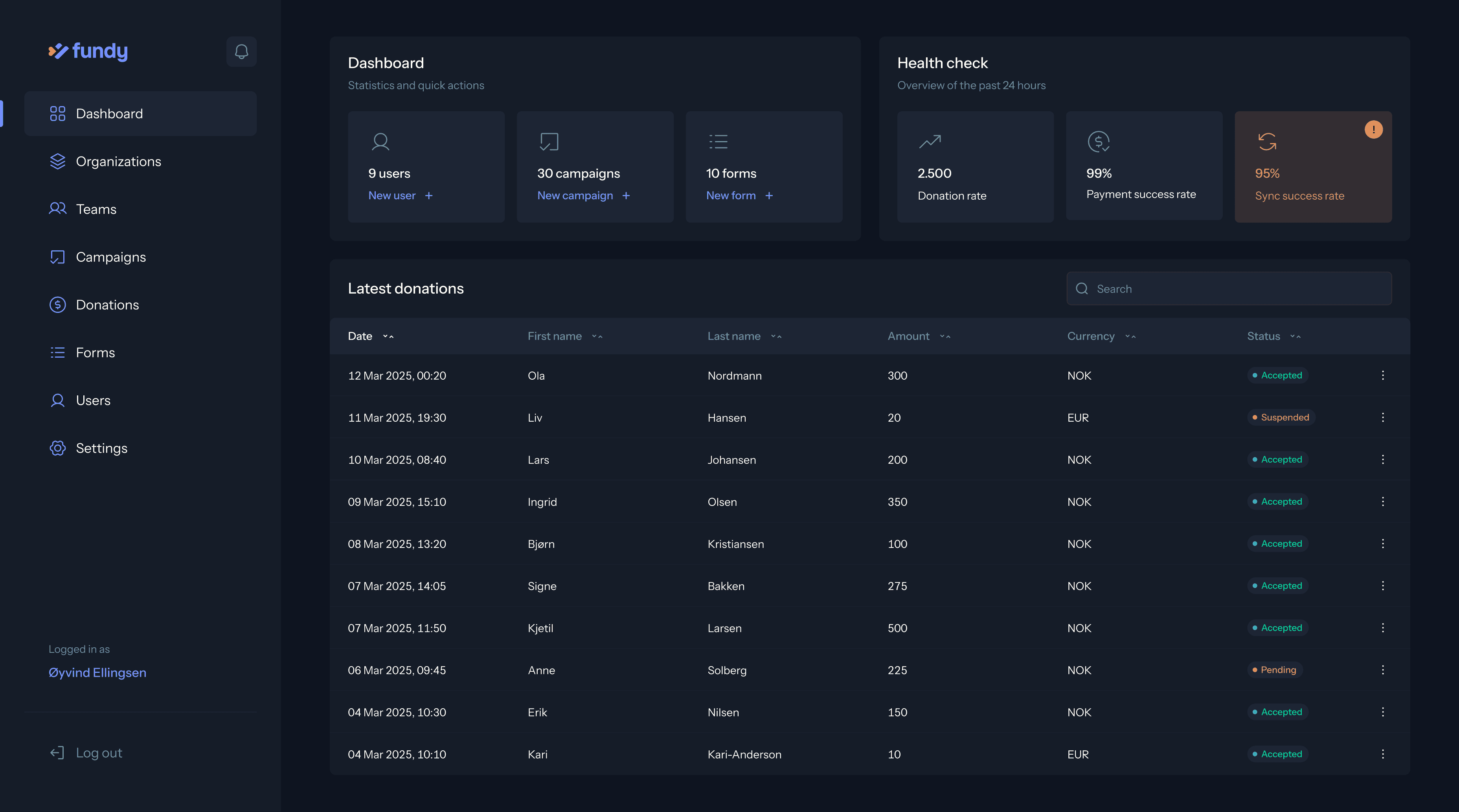Go to the Donations sidebar section
Viewport: 1459px width, 812px height.
click(107, 305)
